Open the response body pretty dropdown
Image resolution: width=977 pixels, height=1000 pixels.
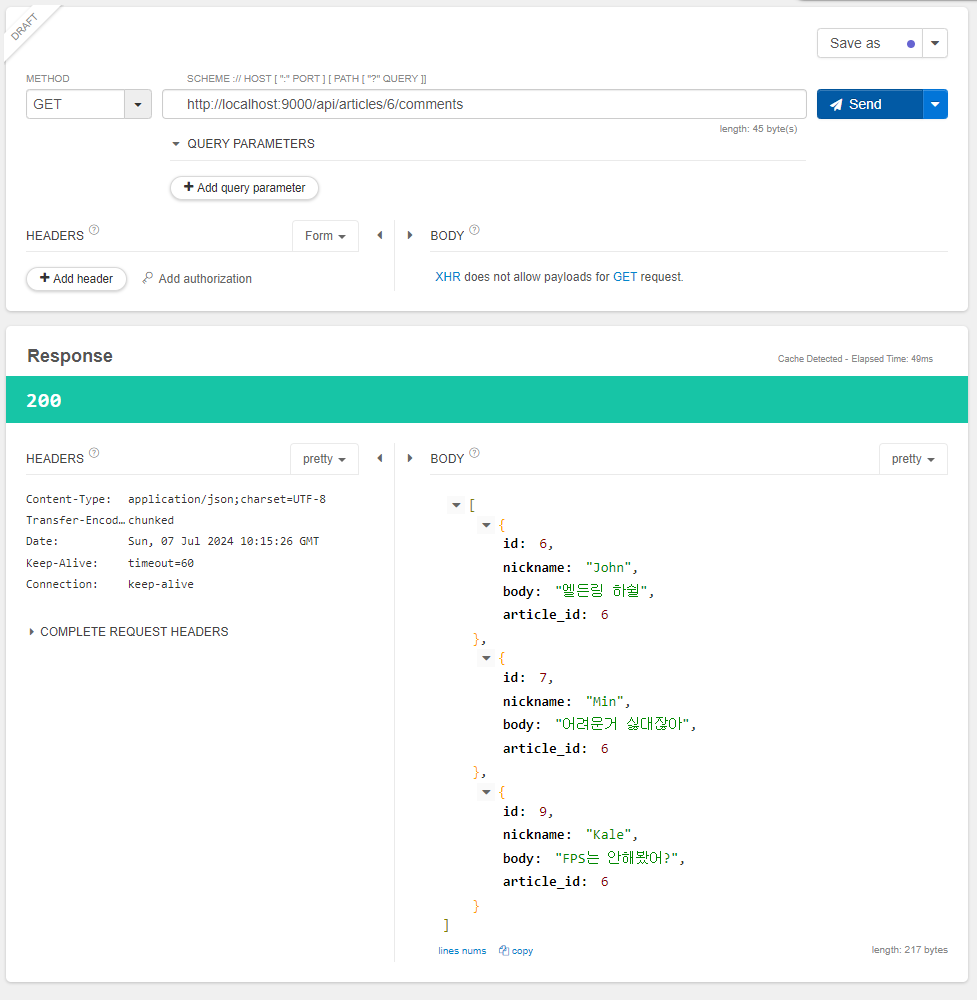pos(913,459)
